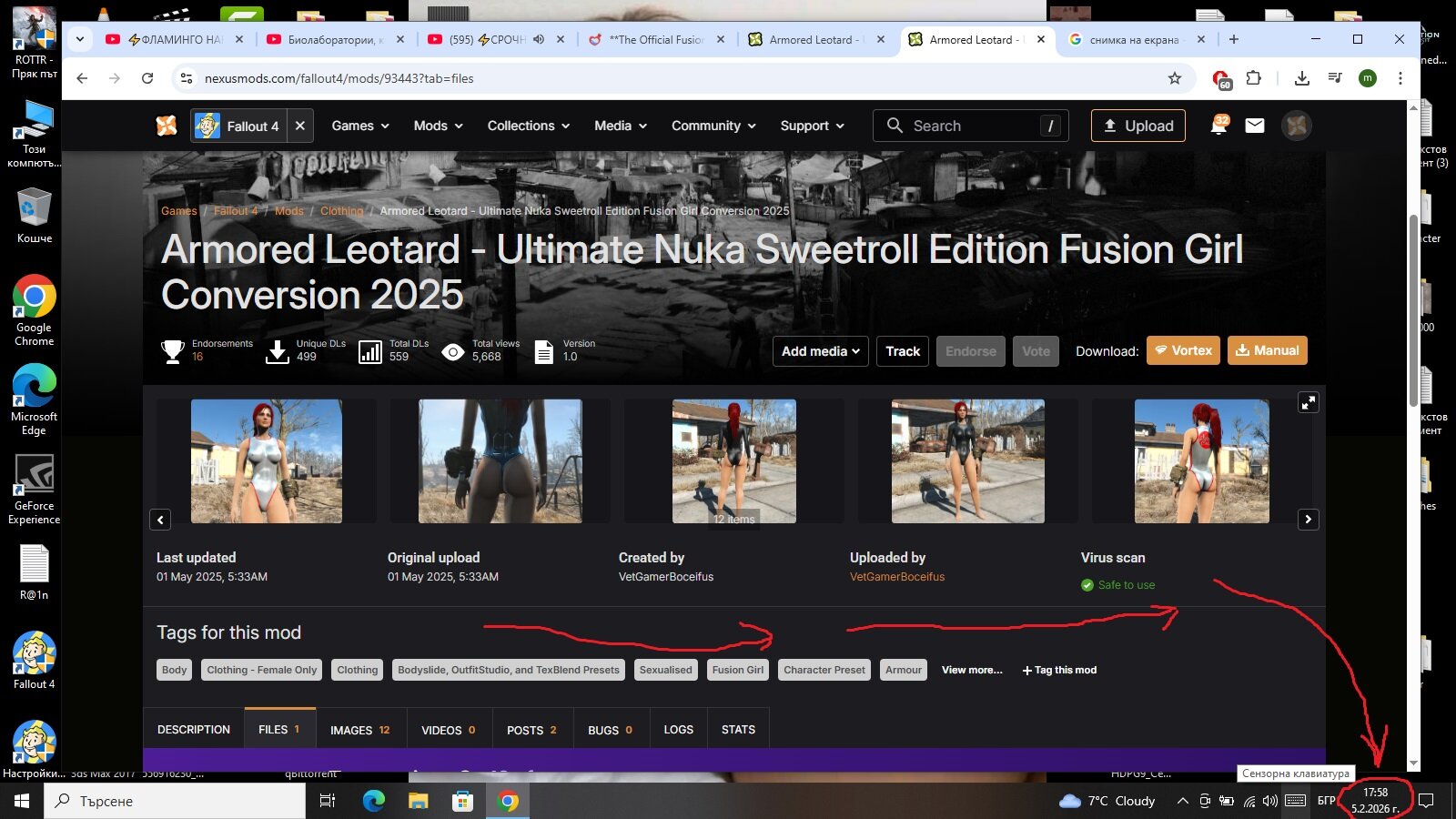The height and width of the screenshot is (819, 1456).
Task: Expand the Games menu
Action: click(360, 126)
